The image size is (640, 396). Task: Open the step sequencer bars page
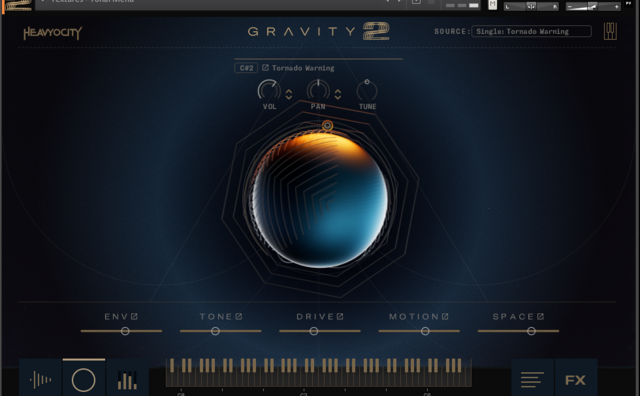(x=127, y=379)
